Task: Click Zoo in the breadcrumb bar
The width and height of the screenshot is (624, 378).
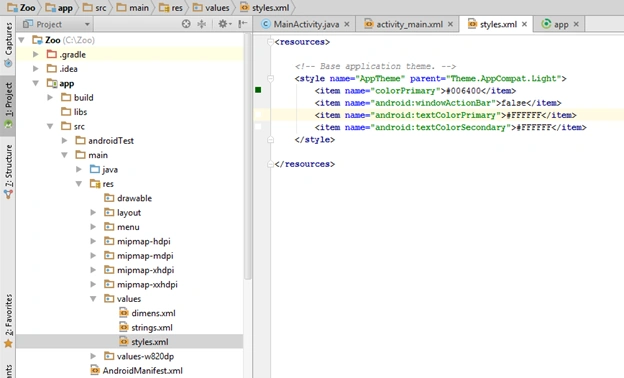Action: (x=22, y=8)
